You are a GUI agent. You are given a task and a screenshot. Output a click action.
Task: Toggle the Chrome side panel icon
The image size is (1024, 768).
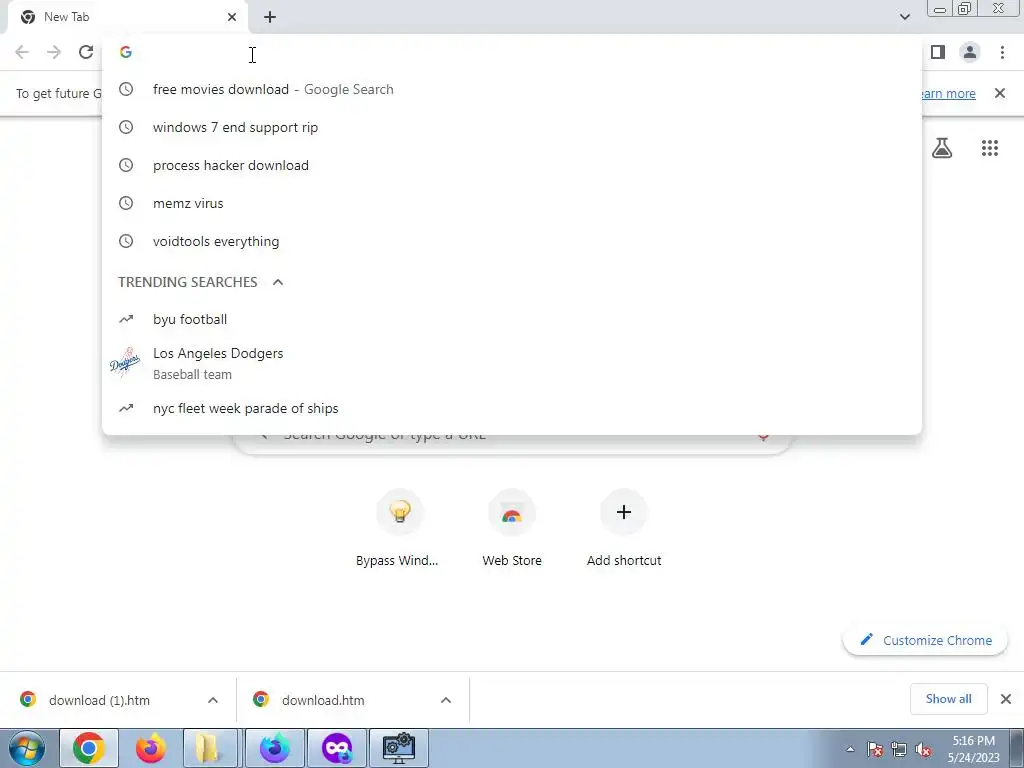coord(938,52)
